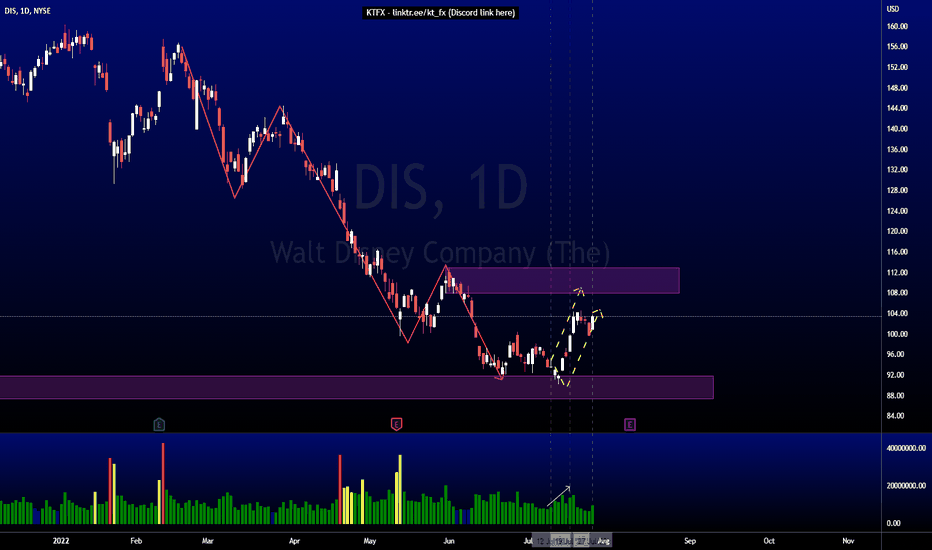
Task: Click the Apr label on time axis
Action: tap(294, 540)
